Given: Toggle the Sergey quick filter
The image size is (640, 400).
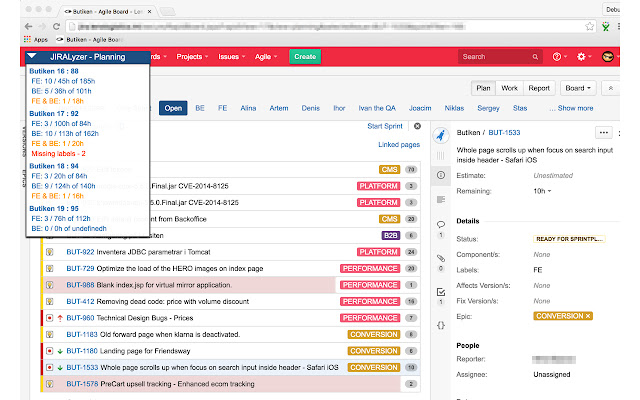Looking at the screenshot, I should [488, 108].
